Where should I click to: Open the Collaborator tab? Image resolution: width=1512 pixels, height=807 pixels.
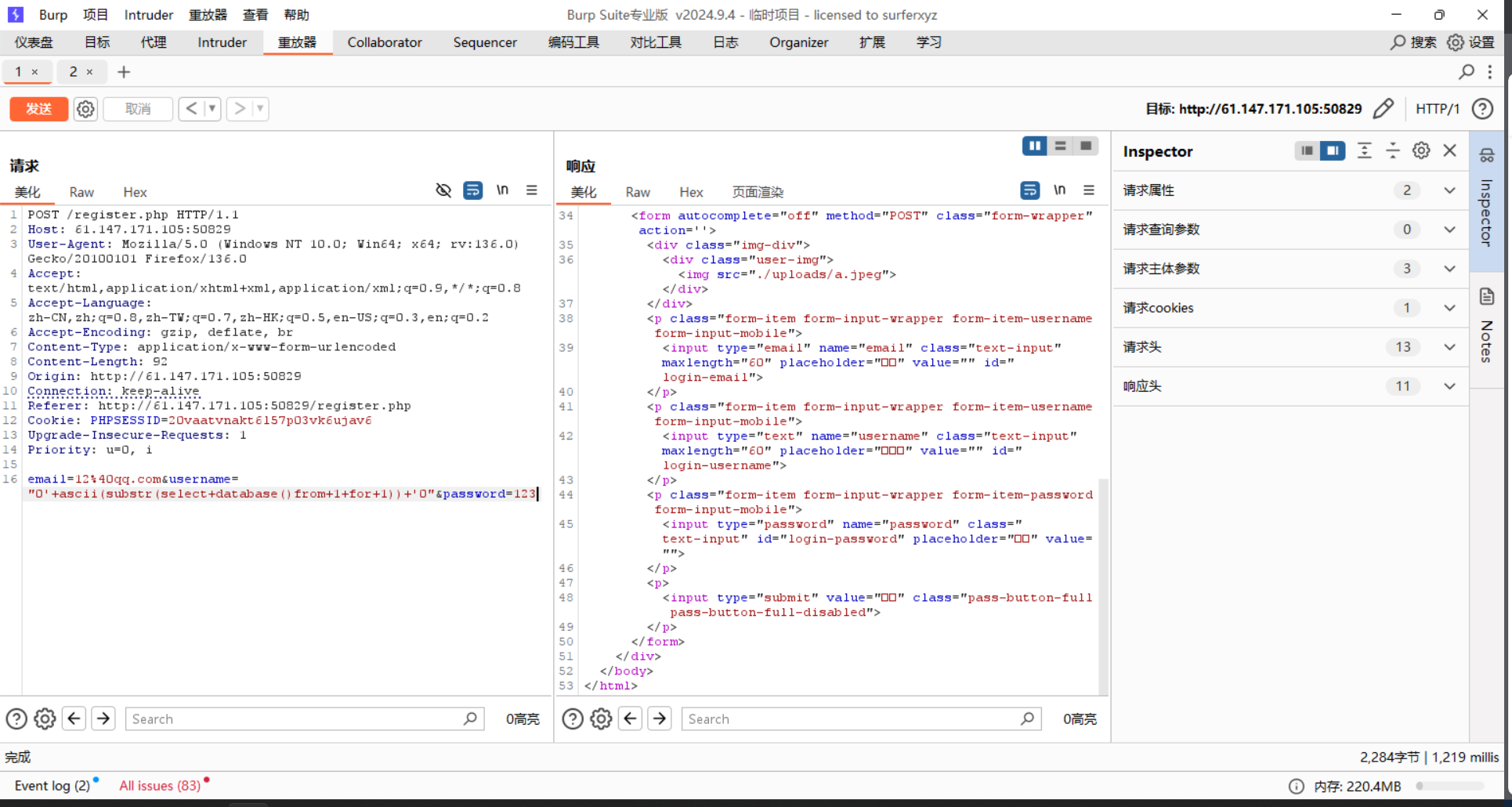[385, 42]
